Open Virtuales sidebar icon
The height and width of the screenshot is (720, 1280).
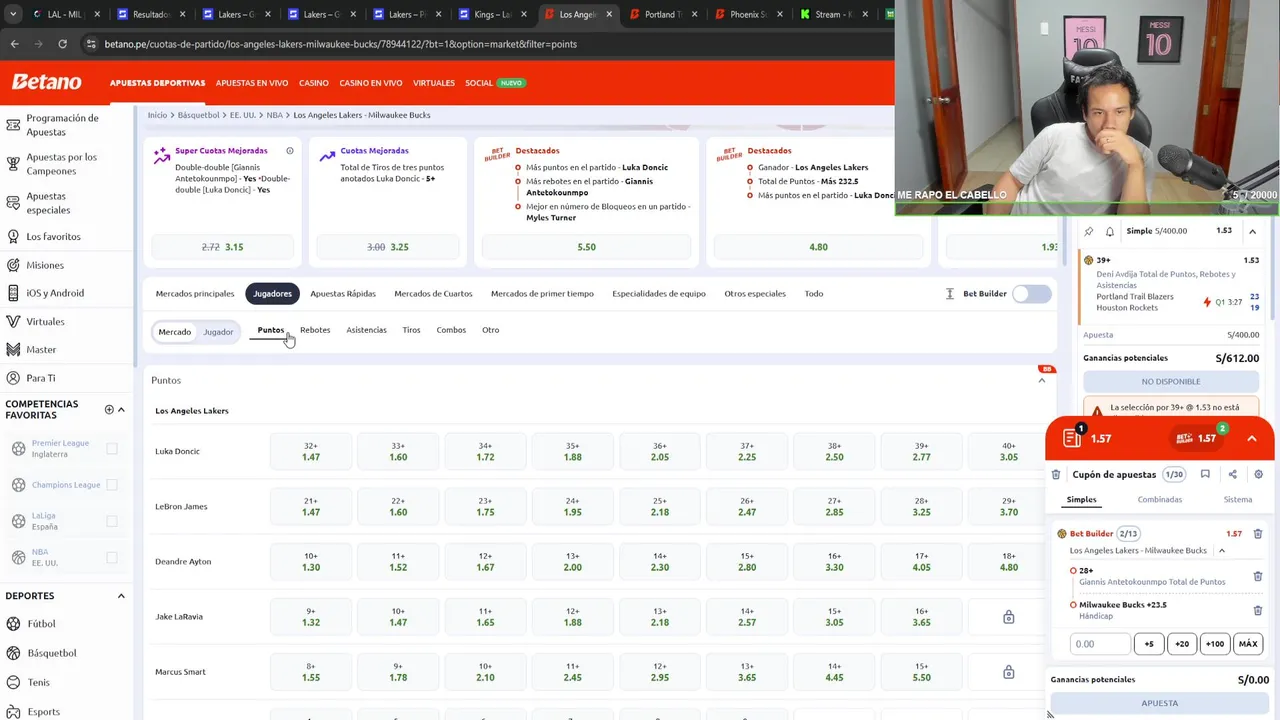(13, 321)
